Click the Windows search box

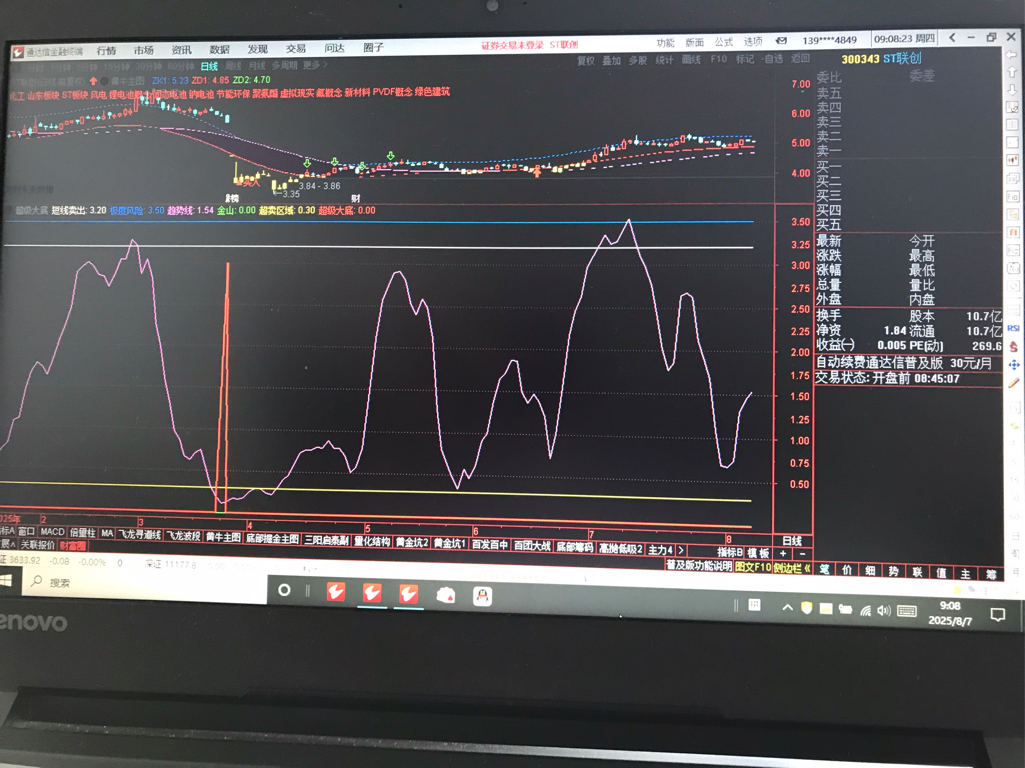point(145,582)
